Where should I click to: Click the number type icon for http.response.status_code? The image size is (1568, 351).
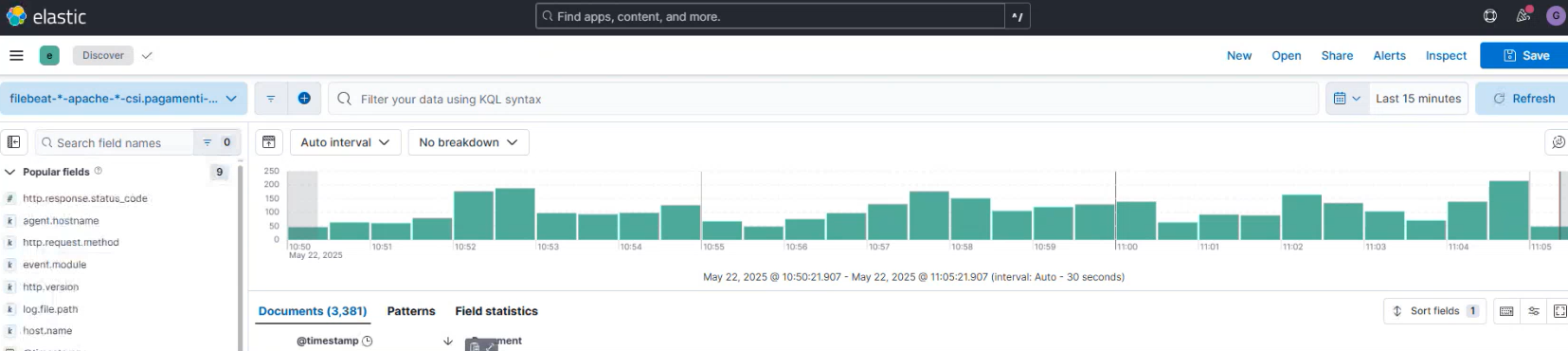point(9,198)
